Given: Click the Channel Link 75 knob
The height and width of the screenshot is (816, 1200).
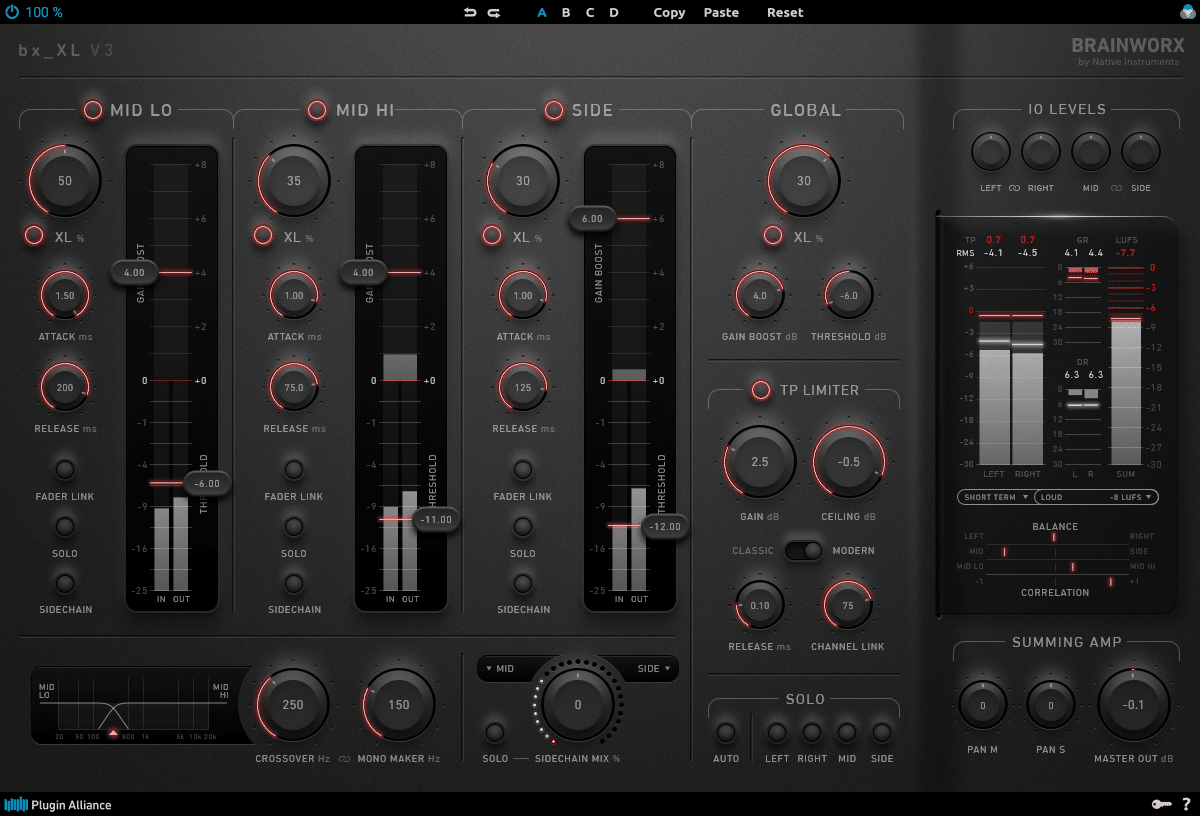Looking at the screenshot, I should click(848, 605).
